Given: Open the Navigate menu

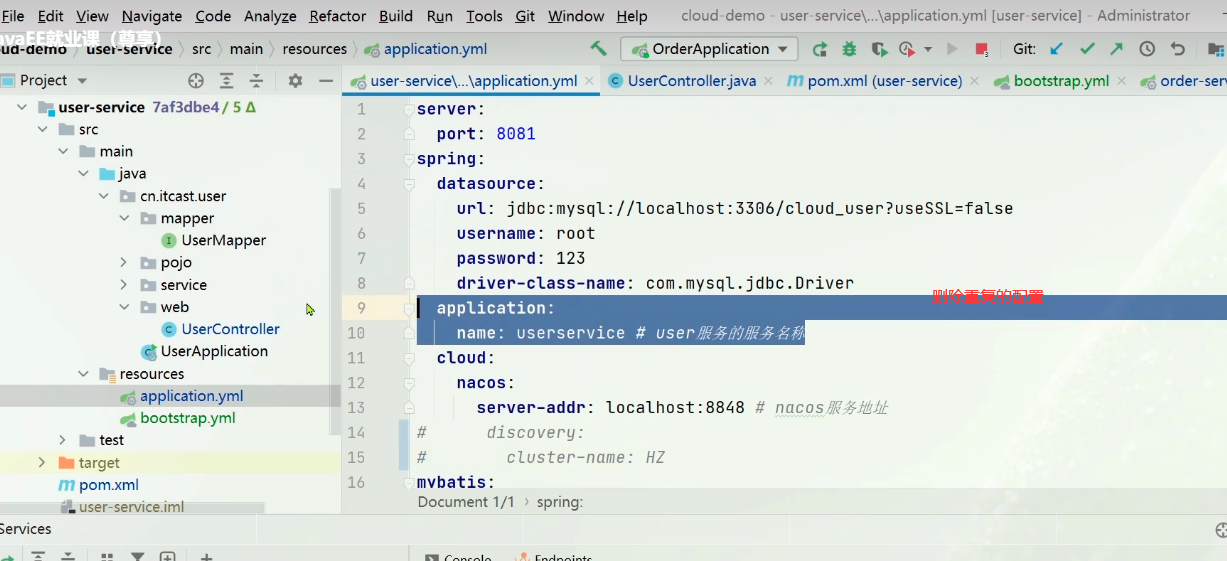Looking at the screenshot, I should pos(152,16).
